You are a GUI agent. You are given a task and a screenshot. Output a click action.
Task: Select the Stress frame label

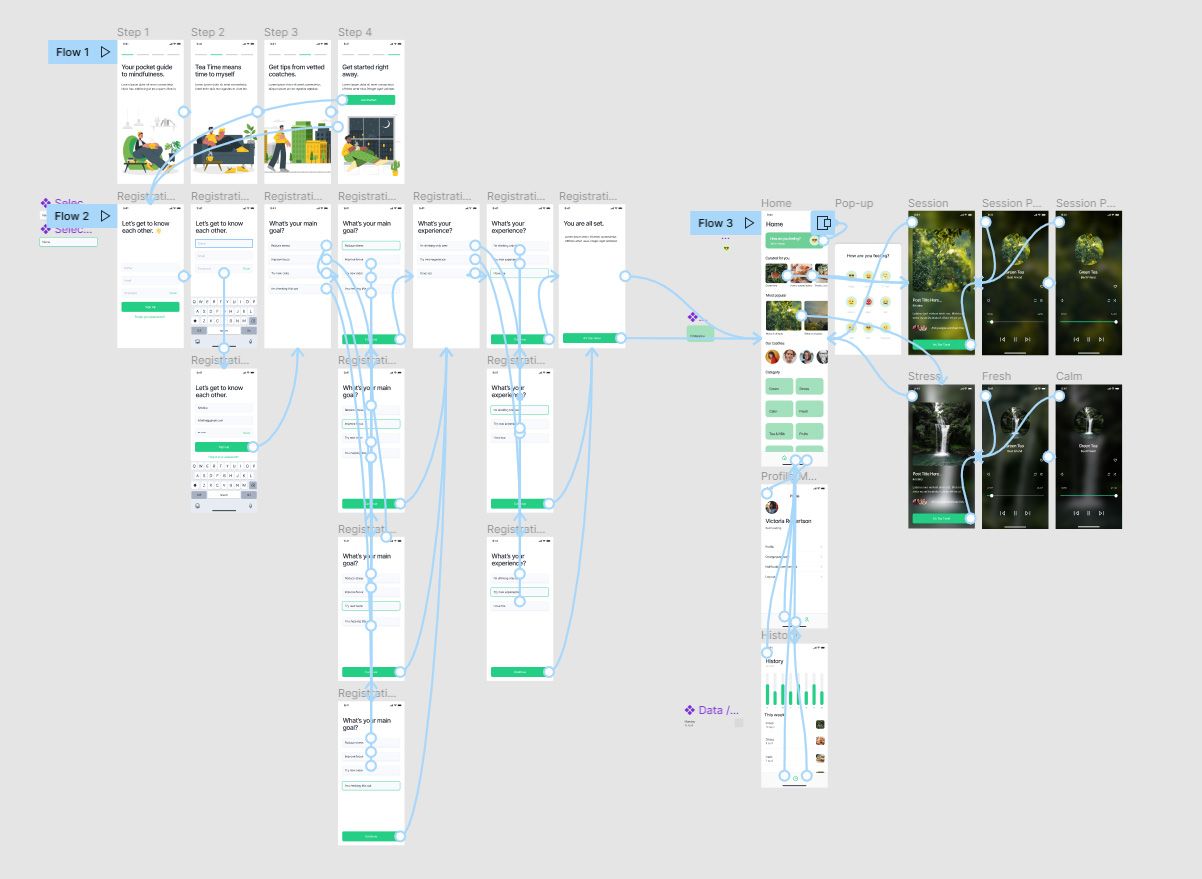[x=926, y=376]
